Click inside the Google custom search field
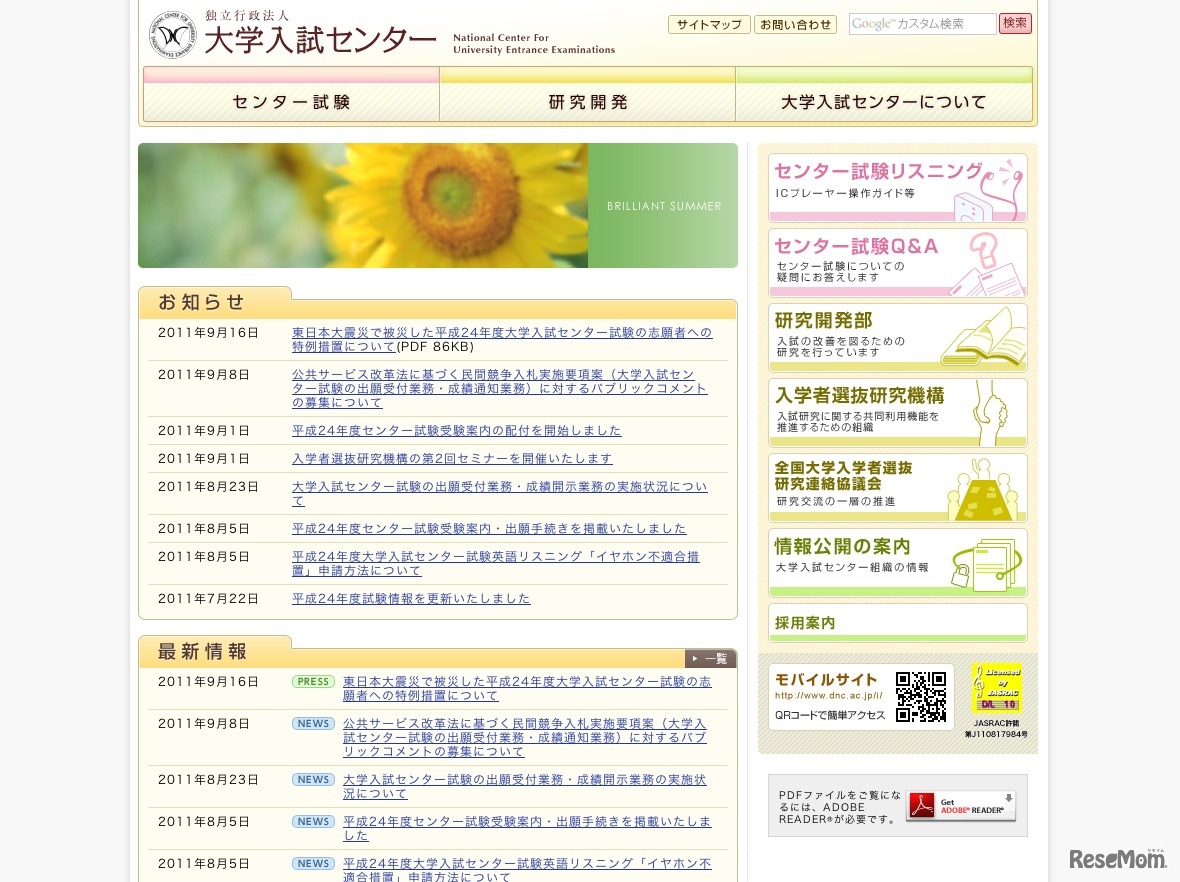 tap(920, 24)
